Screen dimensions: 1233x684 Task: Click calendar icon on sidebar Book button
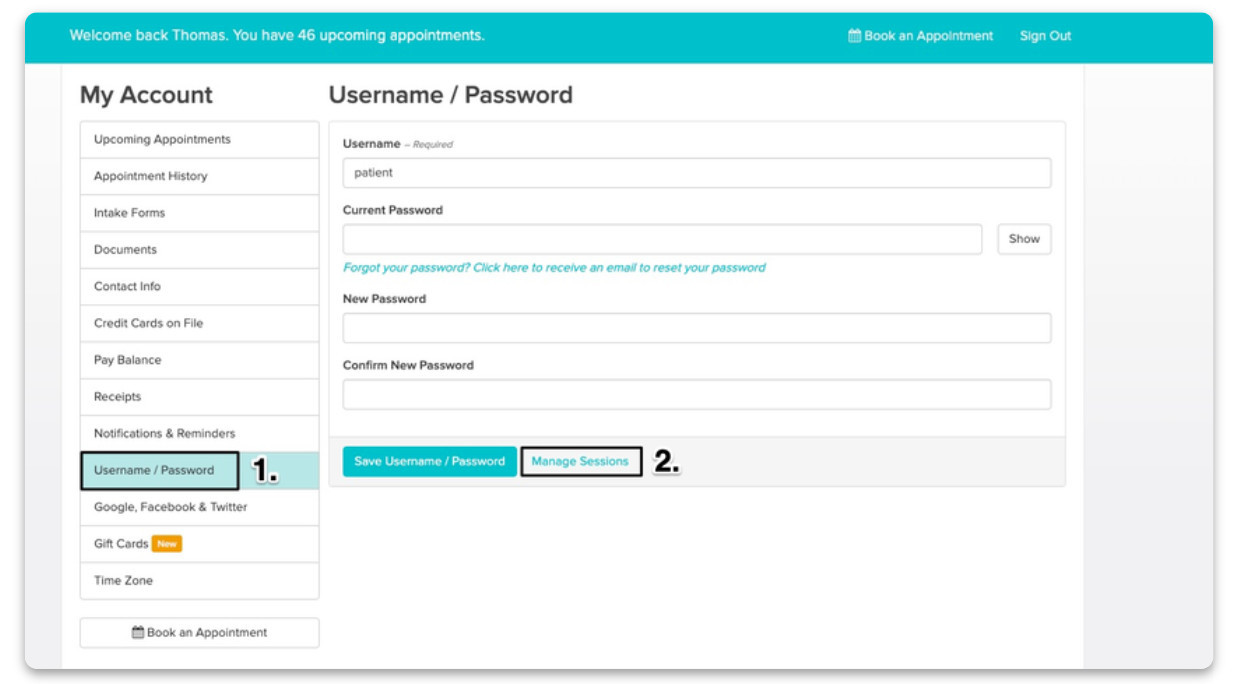tap(138, 633)
